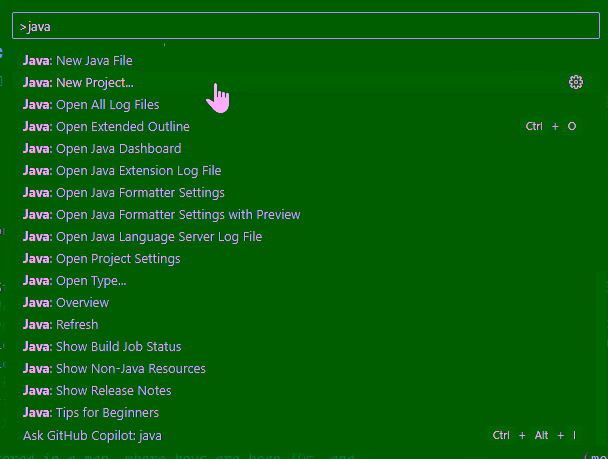Image resolution: width=608 pixels, height=459 pixels.
Task: Select Java: Open Java Dashboard
Action: pos(102,149)
